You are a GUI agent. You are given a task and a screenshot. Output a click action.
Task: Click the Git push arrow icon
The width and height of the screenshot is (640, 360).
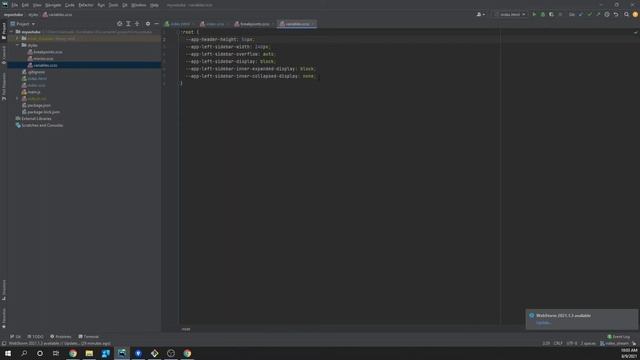598,14
